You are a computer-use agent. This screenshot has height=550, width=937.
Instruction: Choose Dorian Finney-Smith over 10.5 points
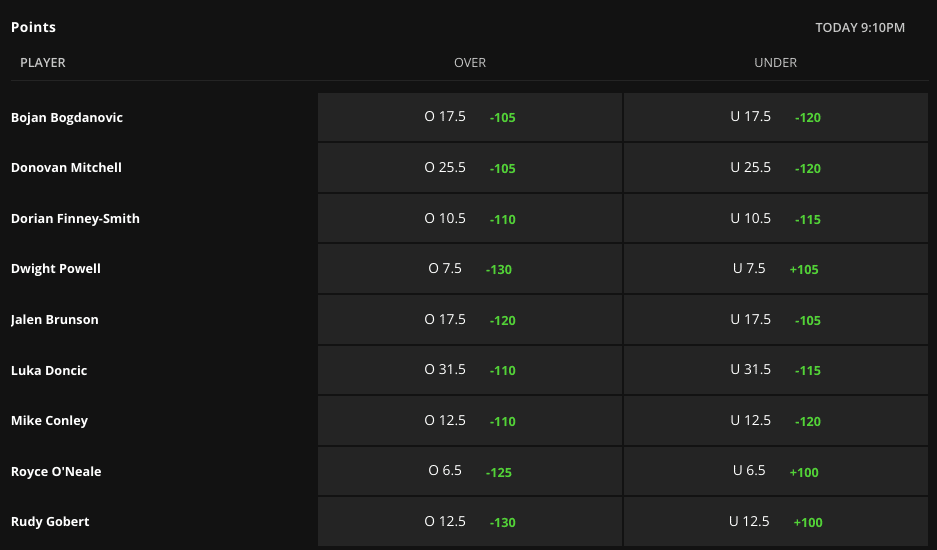470,219
